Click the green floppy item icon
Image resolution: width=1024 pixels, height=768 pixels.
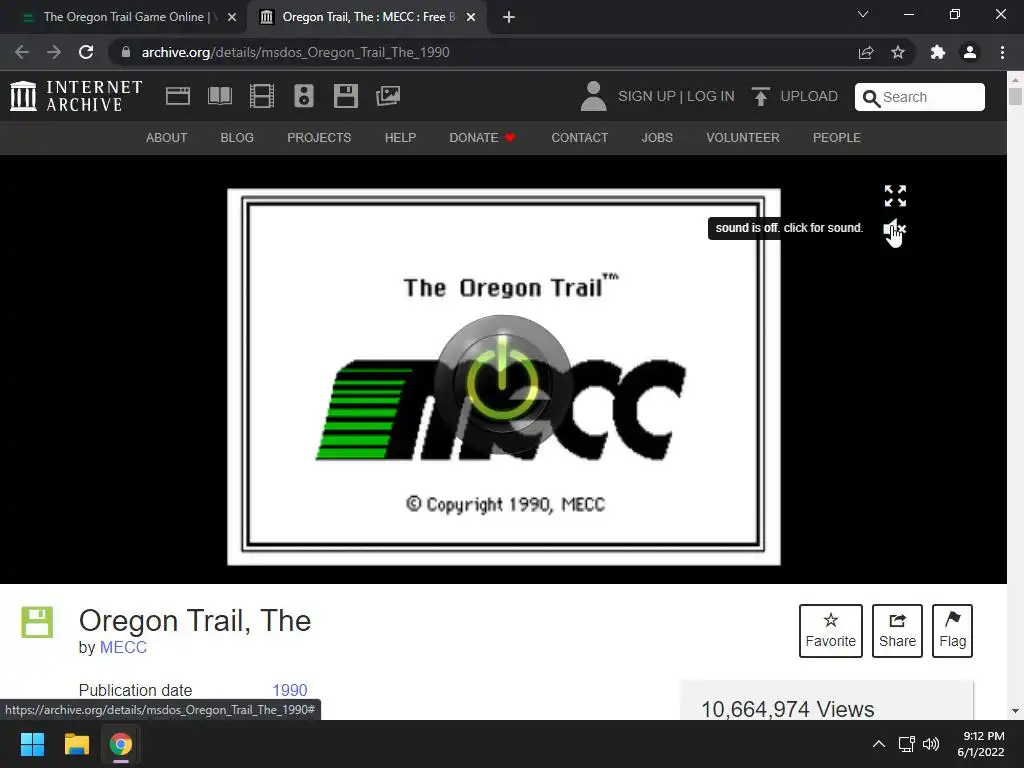[x=37, y=622]
